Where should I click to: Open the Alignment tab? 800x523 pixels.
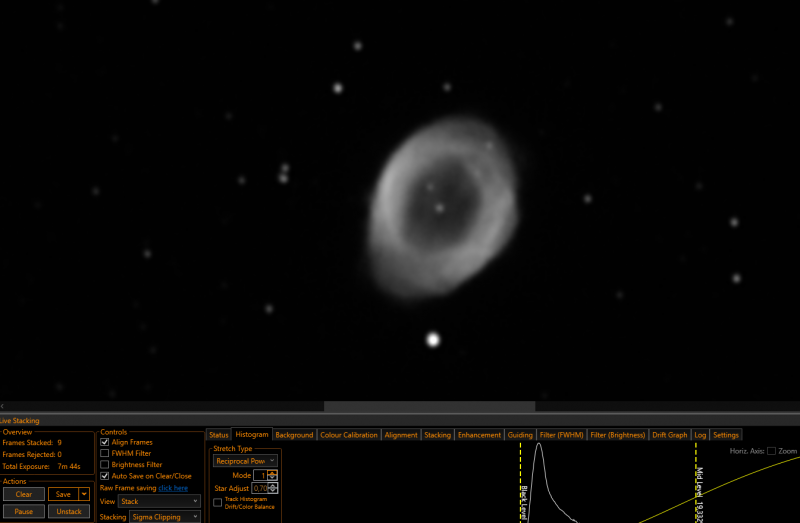tap(401, 435)
